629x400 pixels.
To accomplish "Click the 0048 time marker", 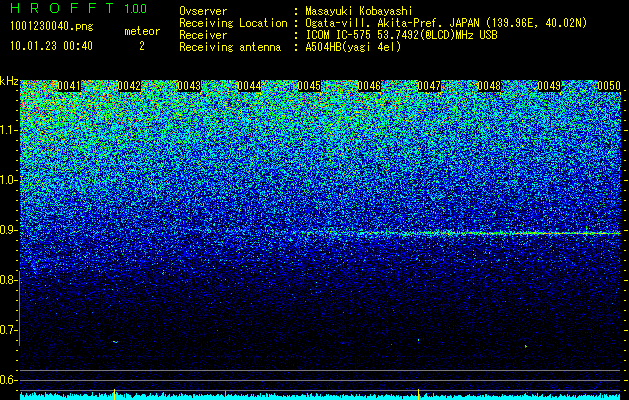I will [489, 86].
